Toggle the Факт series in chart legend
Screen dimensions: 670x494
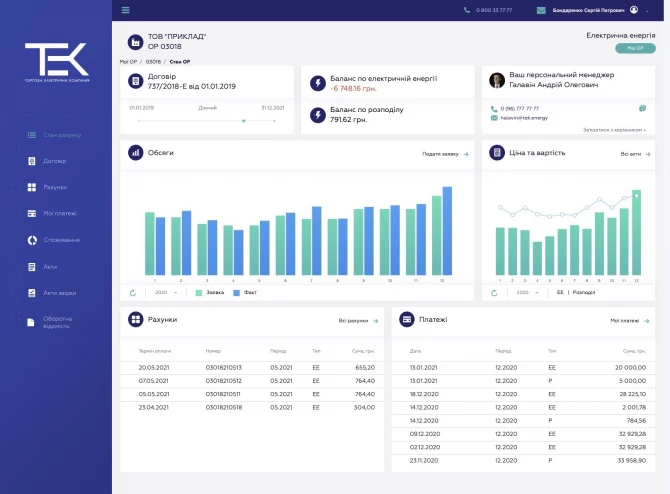pos(246,293)
